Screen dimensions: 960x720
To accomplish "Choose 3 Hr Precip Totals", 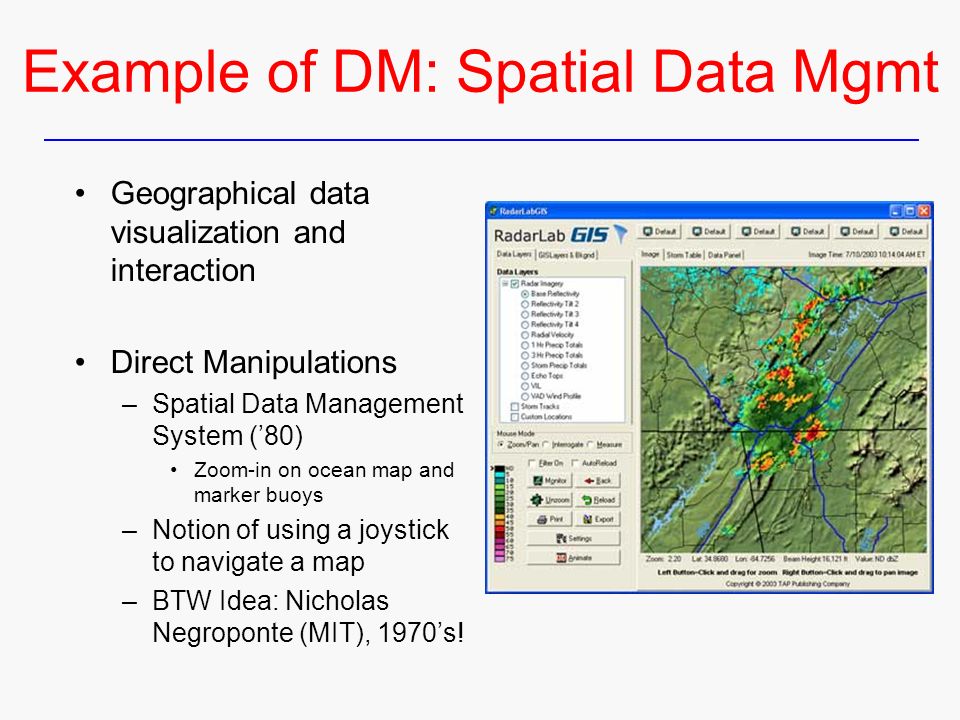I will pyautogui.click(x=525, y=355).
